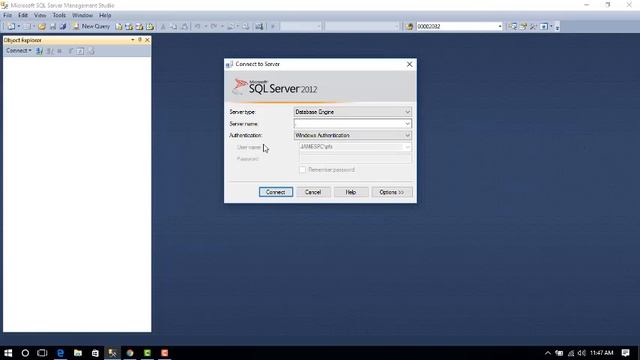Click the Connect button in dialog
The width and height of the screenshot is (640, 360).
[276, 192]
